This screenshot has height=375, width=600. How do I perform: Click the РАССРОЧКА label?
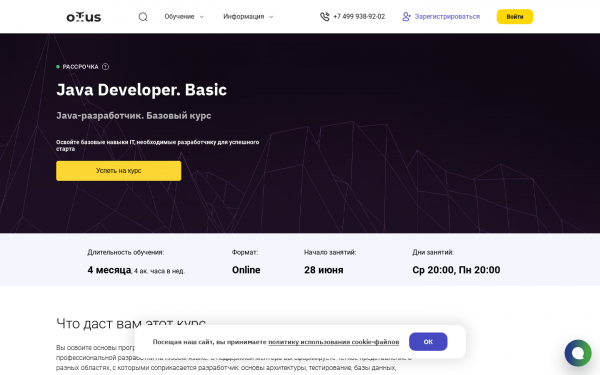point(80,67)
